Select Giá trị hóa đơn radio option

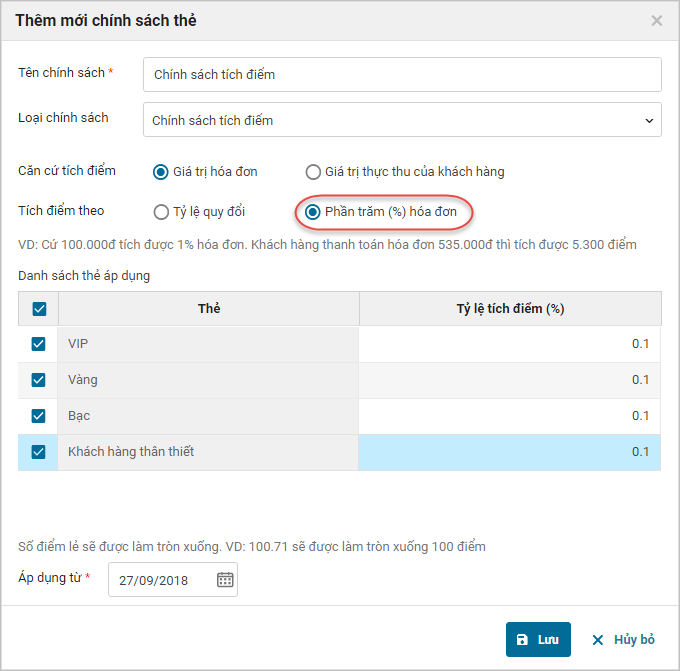point(160,172)
